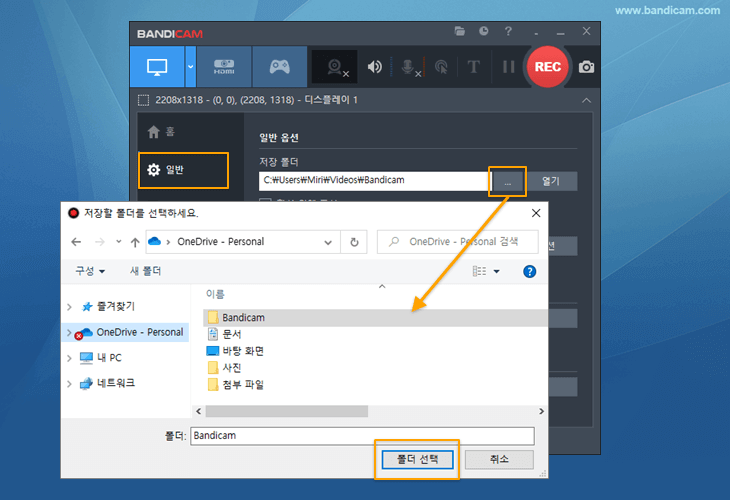Click the 폴더 name input field
This screenshot has width=730, height=500.
(x=362, y=436)
